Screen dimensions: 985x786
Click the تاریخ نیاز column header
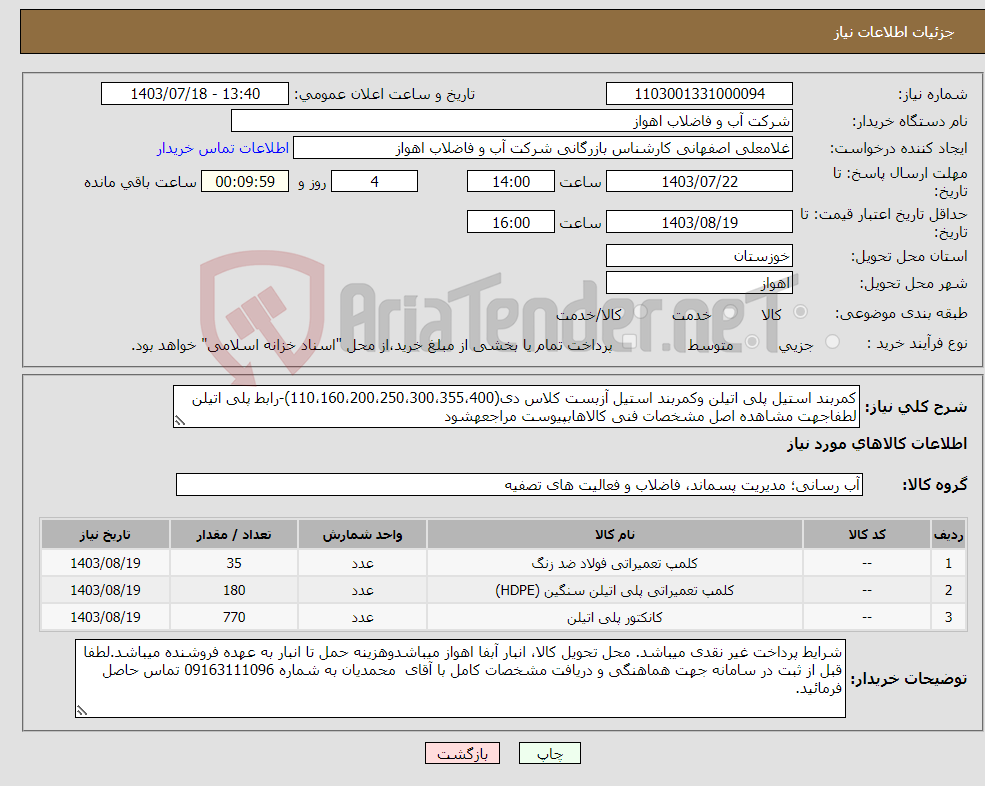(x=105, y=535)
